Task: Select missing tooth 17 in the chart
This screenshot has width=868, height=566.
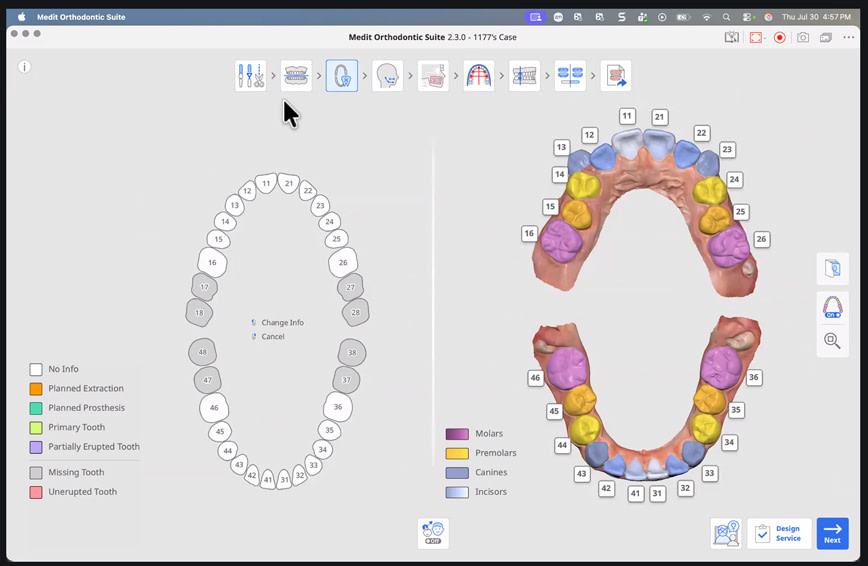Action: tap(204, 287)
